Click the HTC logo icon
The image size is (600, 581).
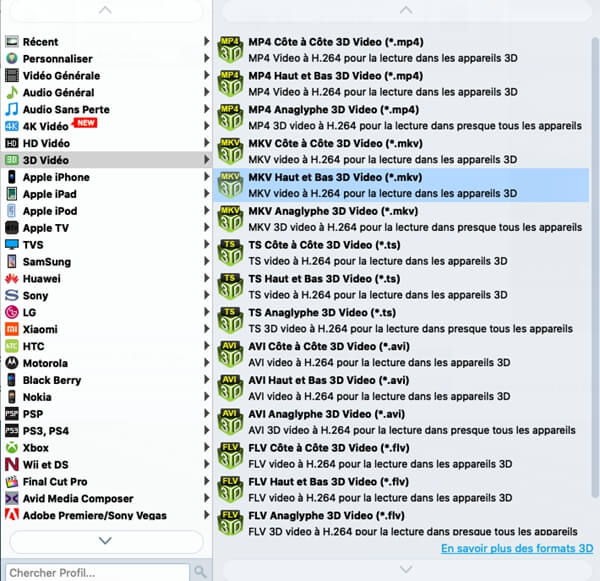(11, 346)
